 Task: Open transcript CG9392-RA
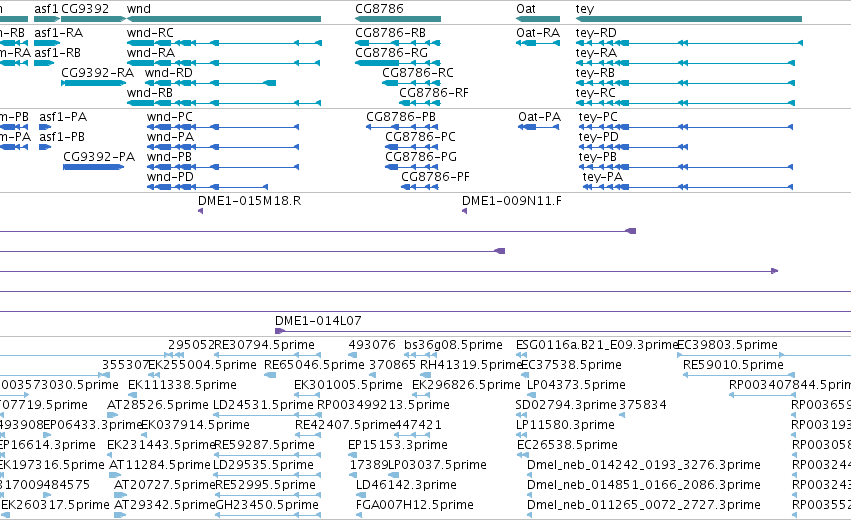[97, 73]
